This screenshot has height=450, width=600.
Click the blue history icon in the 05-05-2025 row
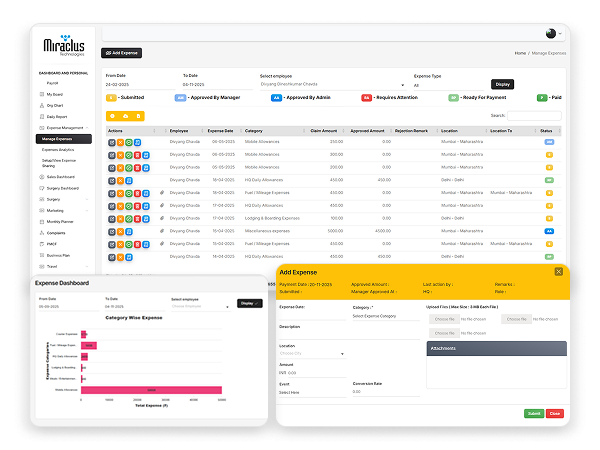pyautogui.click(x=146, y=168)
